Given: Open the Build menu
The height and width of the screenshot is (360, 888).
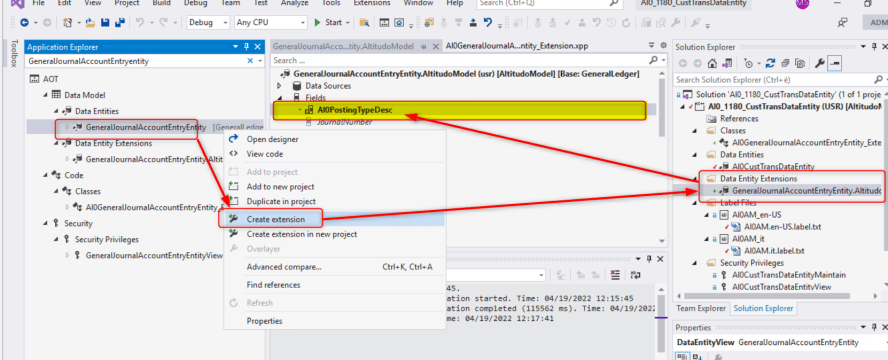Looking at the screenshot, I should tap(162, 3).
